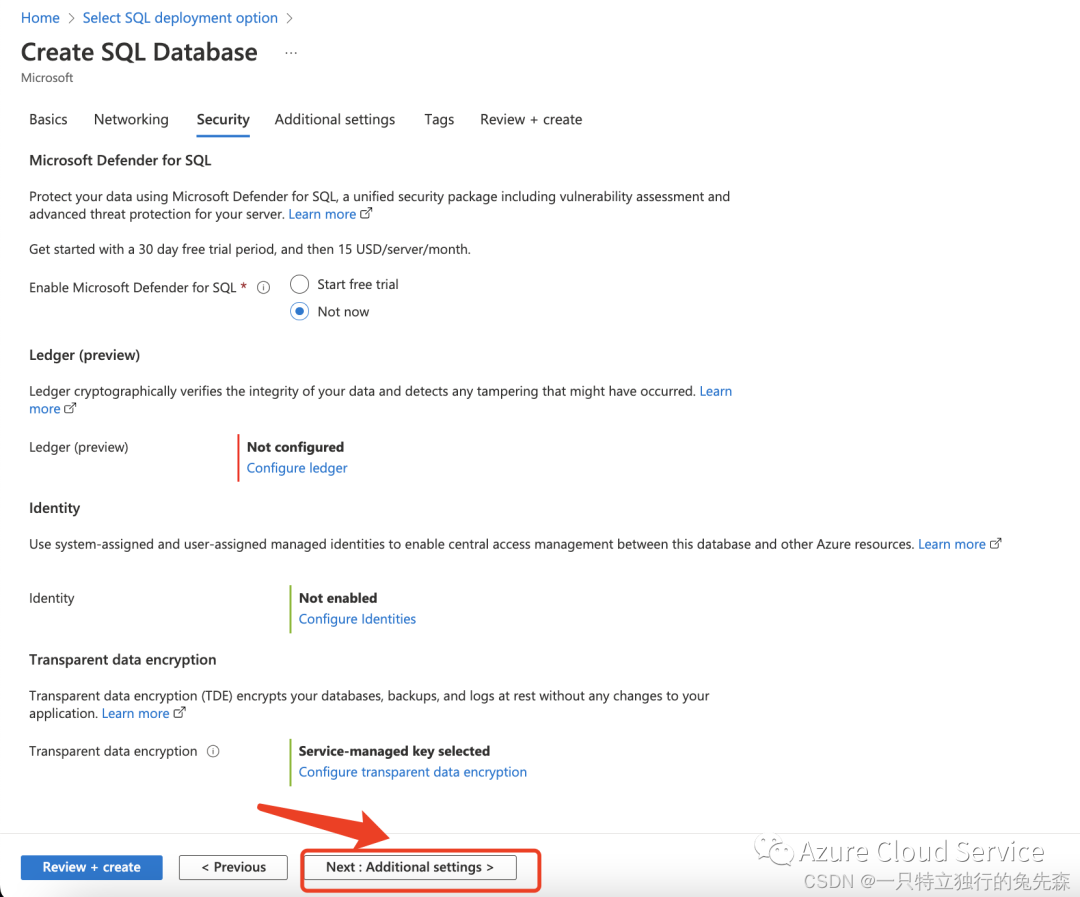This screenshot has height=897, width=1080.
Task: Go to the Additional settings tab
Action: point(335,119)
